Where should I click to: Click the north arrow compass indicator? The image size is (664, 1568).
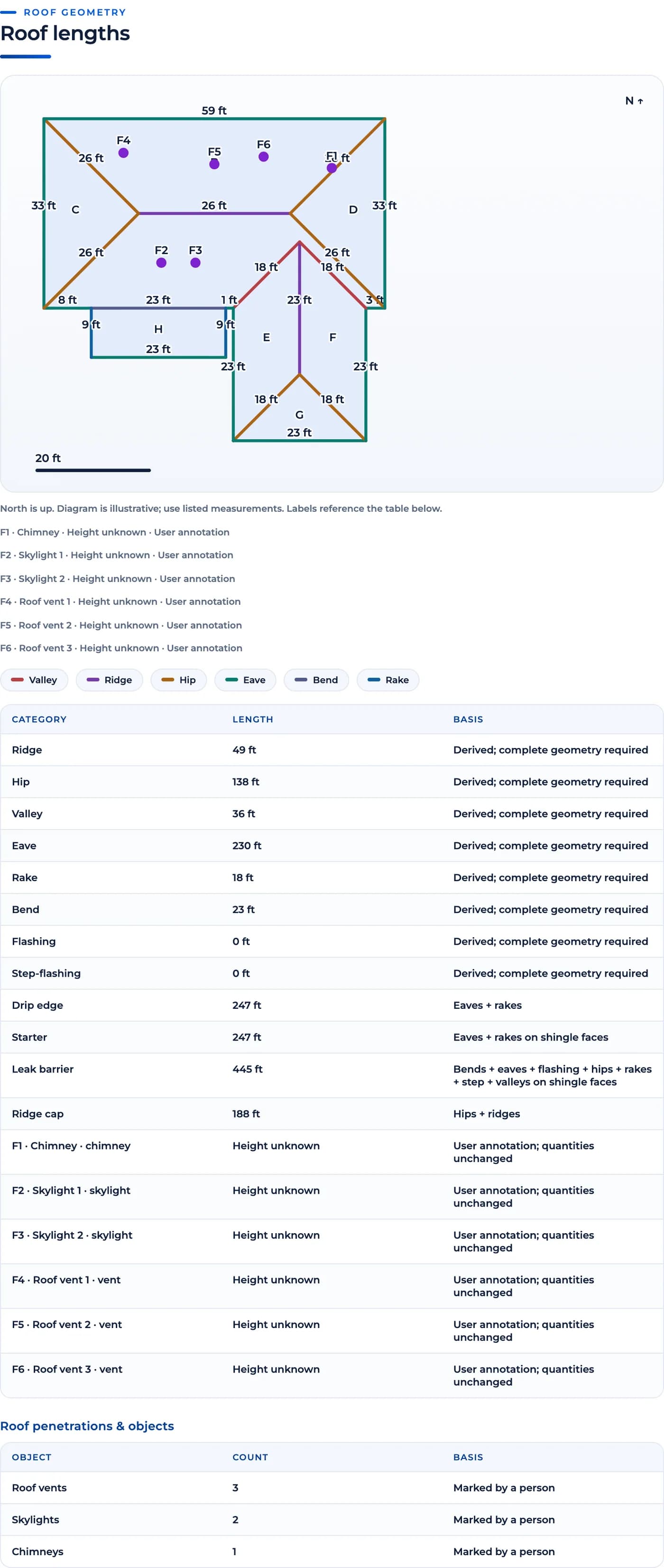click(634, 101)
